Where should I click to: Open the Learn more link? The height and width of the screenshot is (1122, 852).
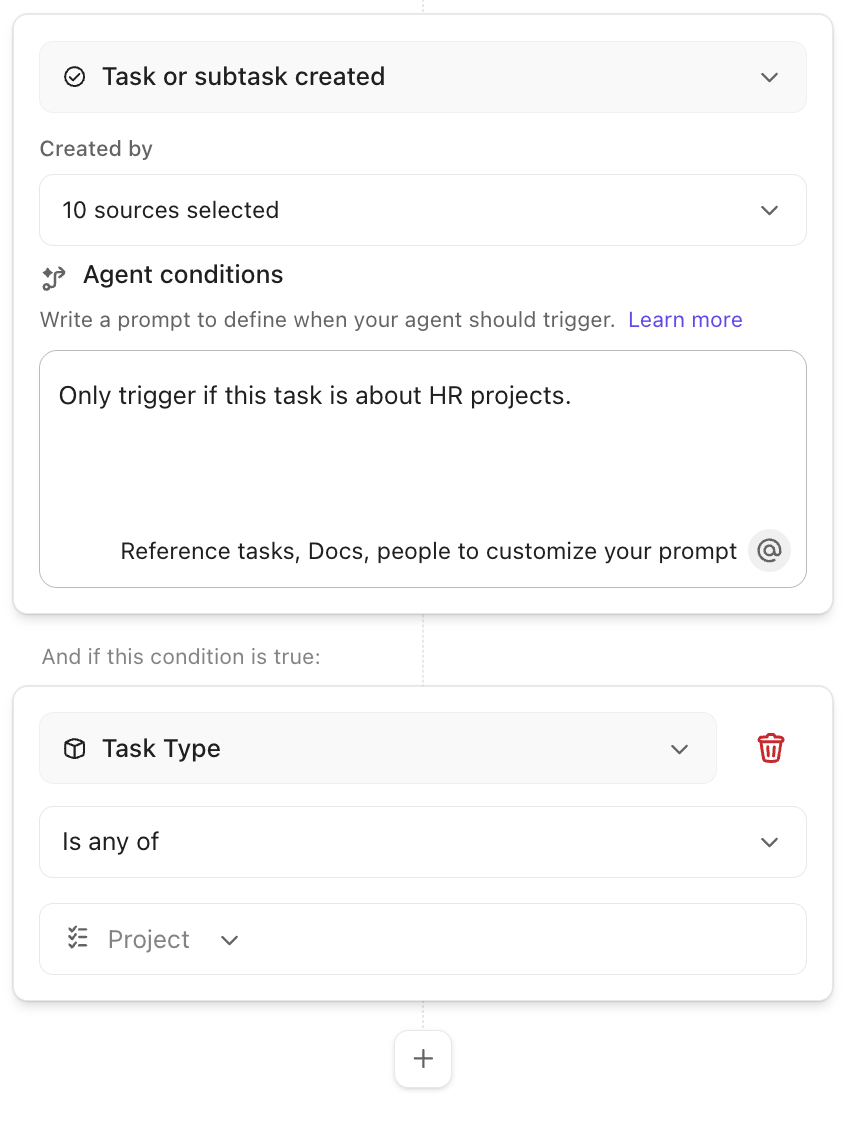pyautogui.click(x=685, y=319)
